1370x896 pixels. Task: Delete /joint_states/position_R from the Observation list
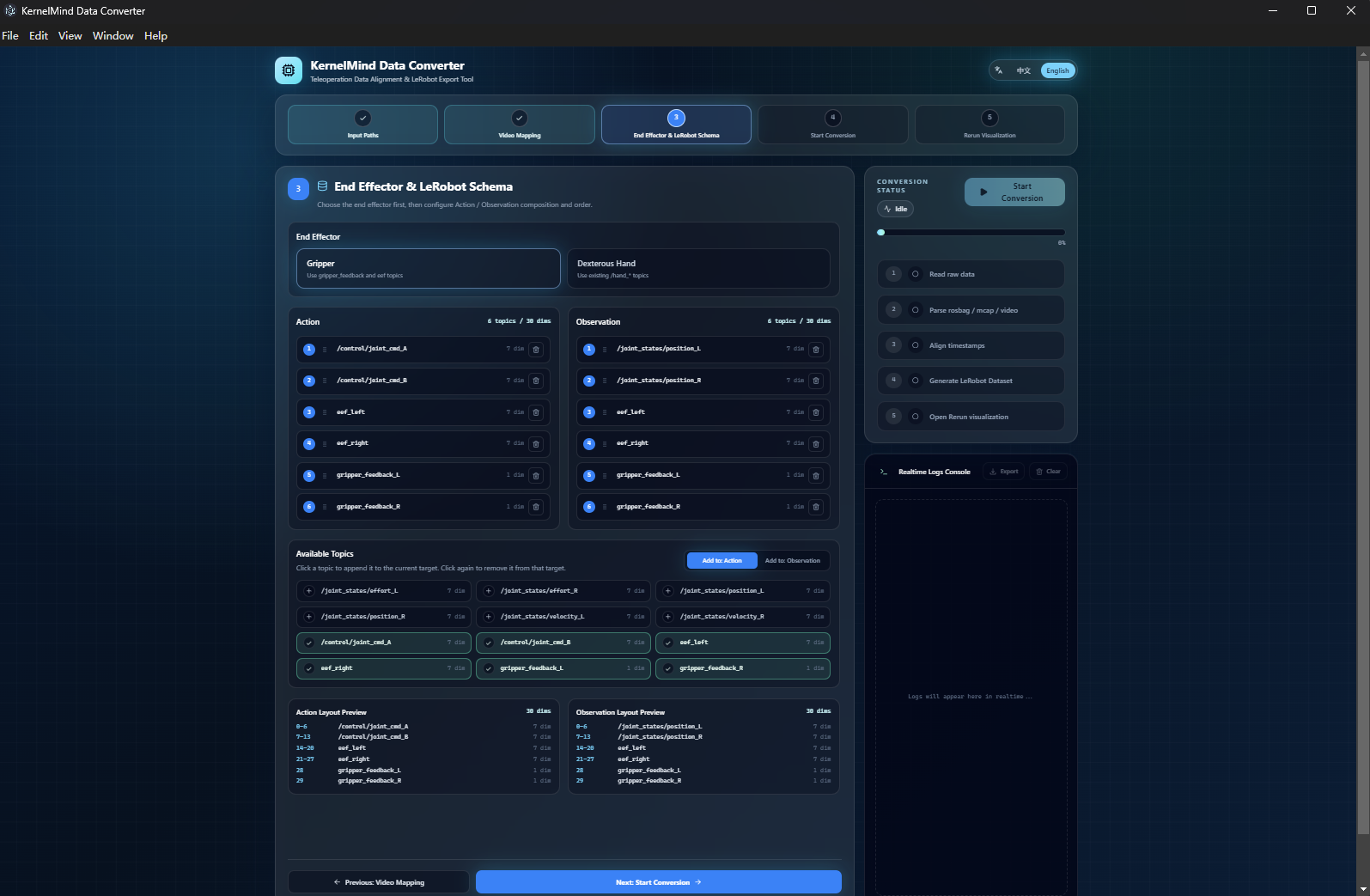(816, 381)
